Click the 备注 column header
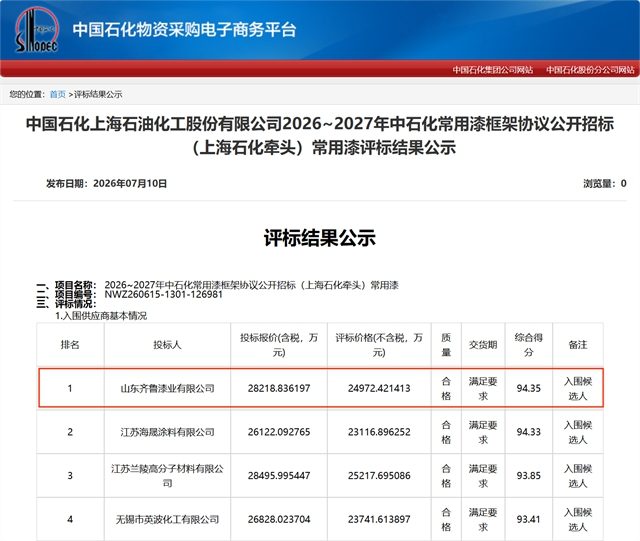Screen dimensions: 640x541 point(578,345)
